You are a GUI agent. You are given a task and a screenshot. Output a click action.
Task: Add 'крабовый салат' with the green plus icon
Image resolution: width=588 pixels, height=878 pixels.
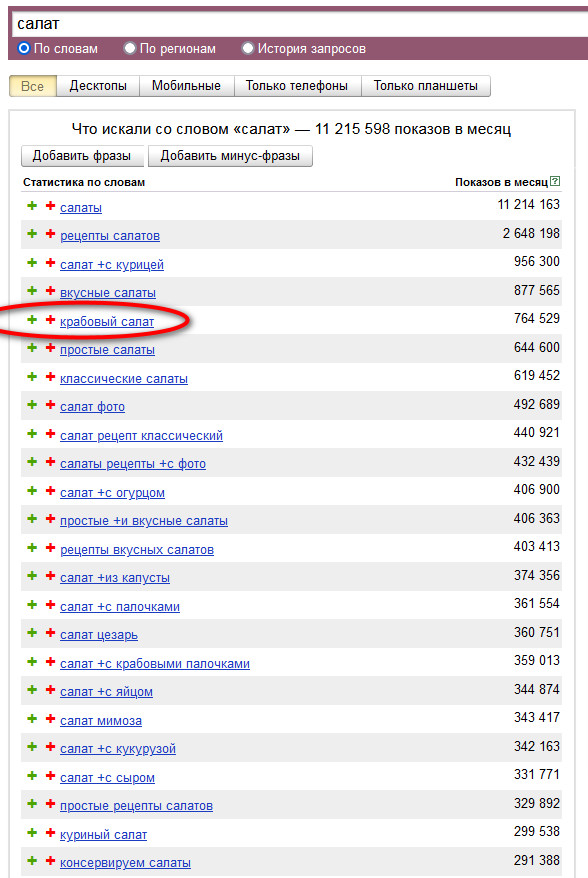32,320
